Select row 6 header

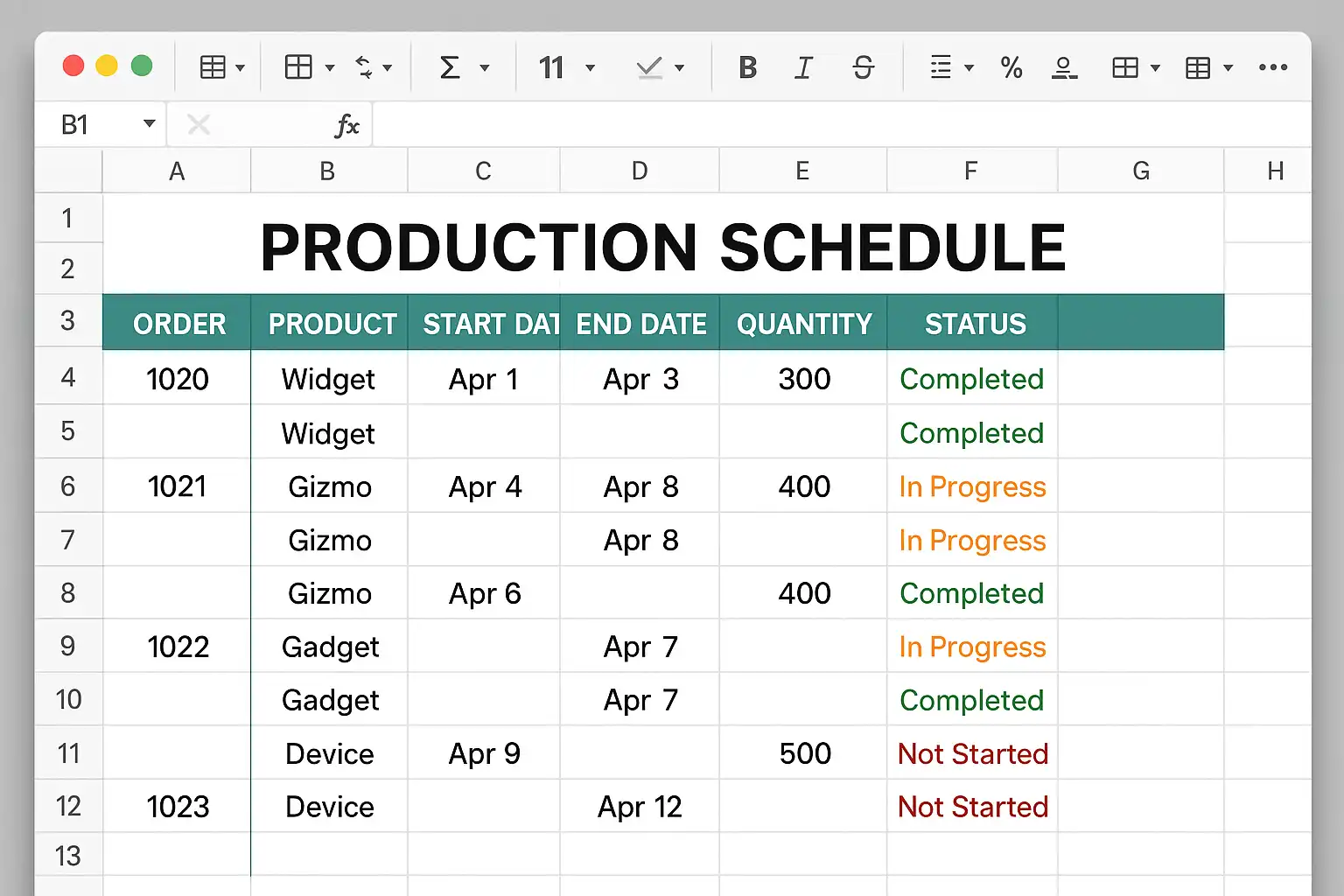pyautogui.click(x=68, y=486)
